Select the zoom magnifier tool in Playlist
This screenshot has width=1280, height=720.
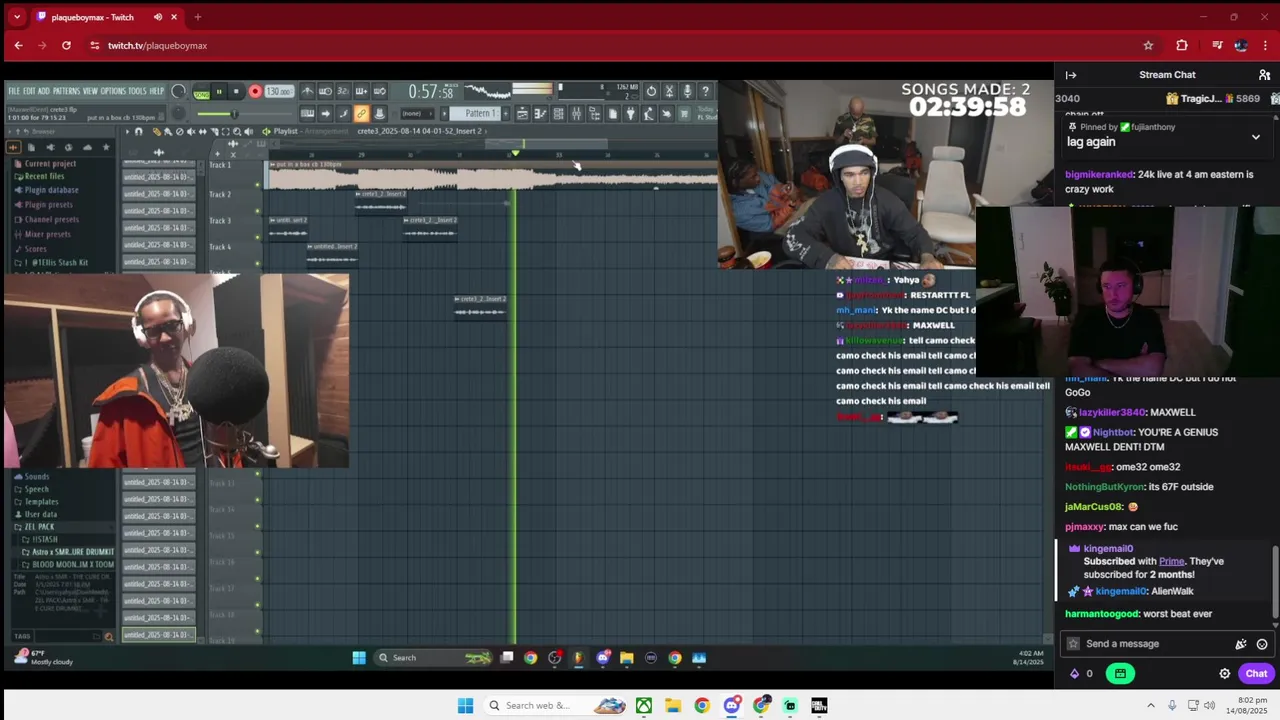coord(237,132)
